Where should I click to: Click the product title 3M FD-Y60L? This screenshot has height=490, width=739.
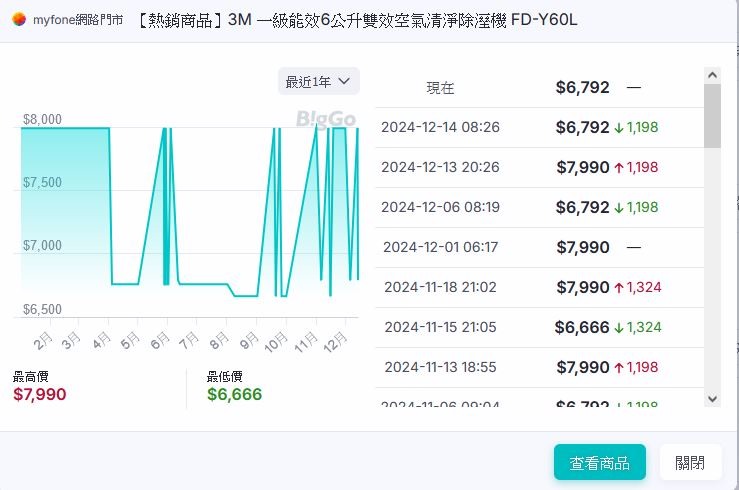coord(358,20)
